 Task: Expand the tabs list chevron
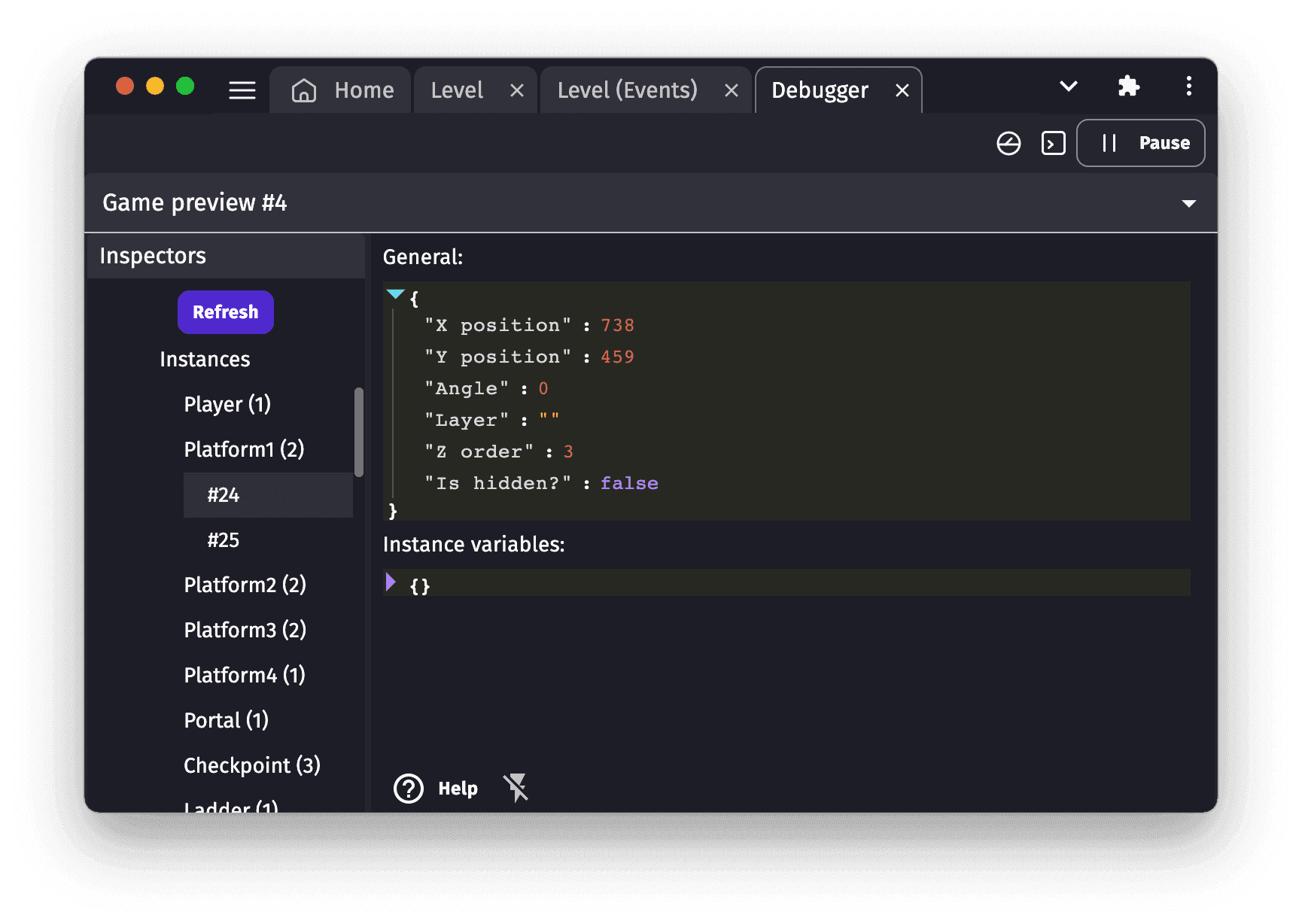(x=1068, y=87)
